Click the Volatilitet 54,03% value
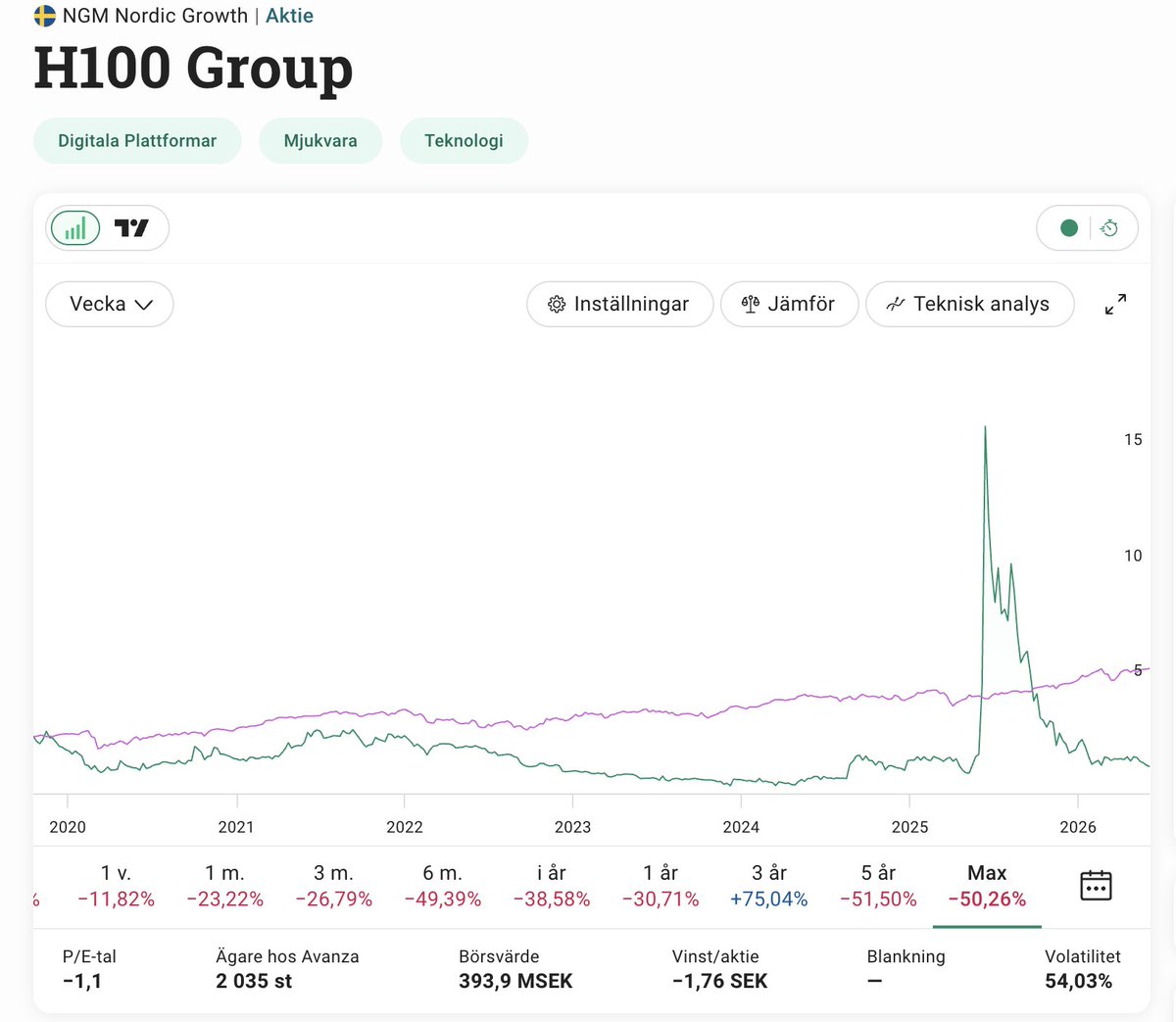 pyautogui.click(x=1078, y=981)
